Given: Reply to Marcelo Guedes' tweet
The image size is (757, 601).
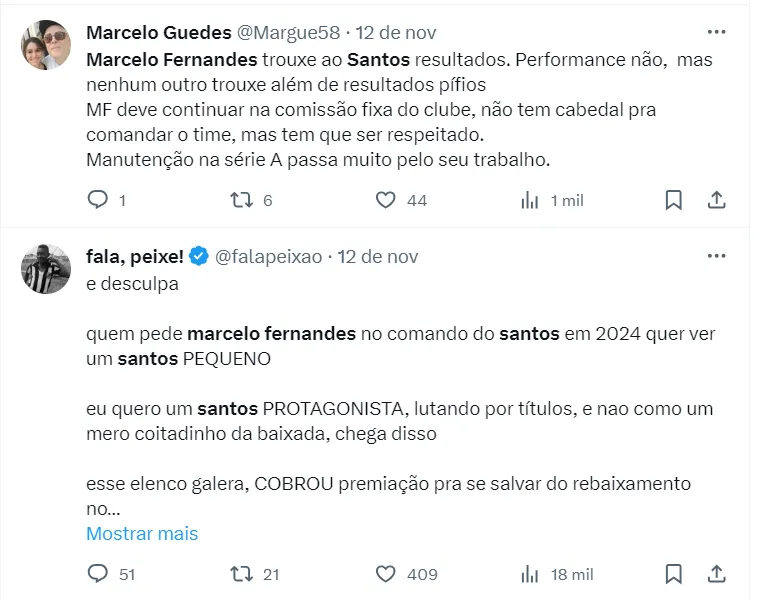Looking at the screenshot, I should point(98,200).
